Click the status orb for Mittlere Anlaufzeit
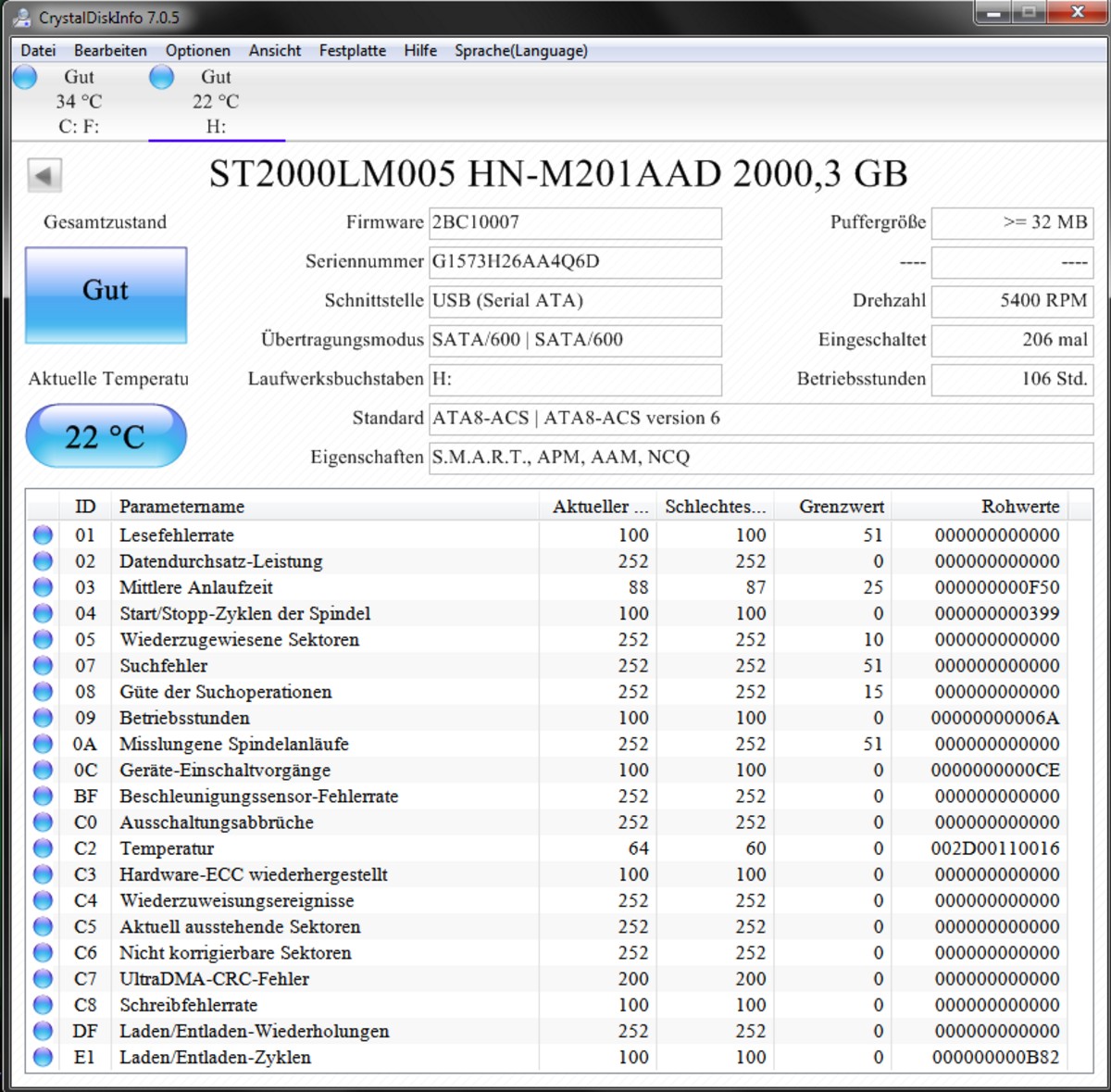This screenshot has width=1111, height=1092. (x=43, y=587)
